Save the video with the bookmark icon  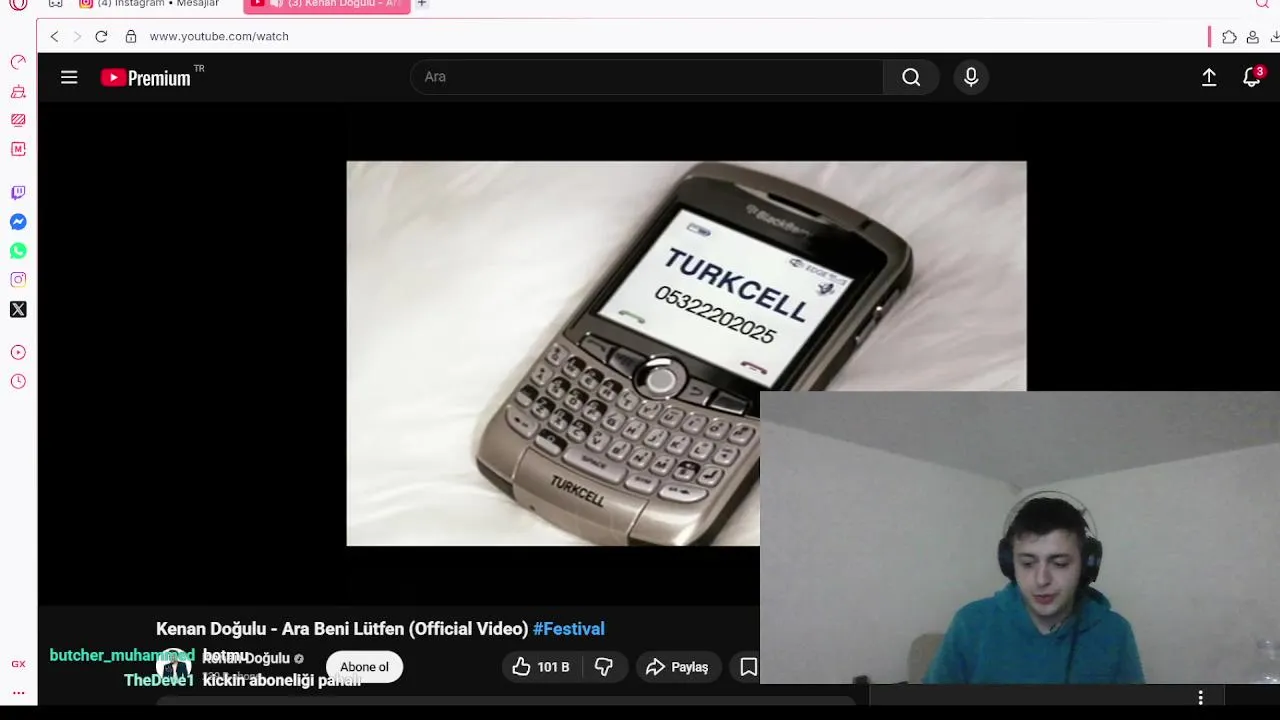(x=748, y=667)
